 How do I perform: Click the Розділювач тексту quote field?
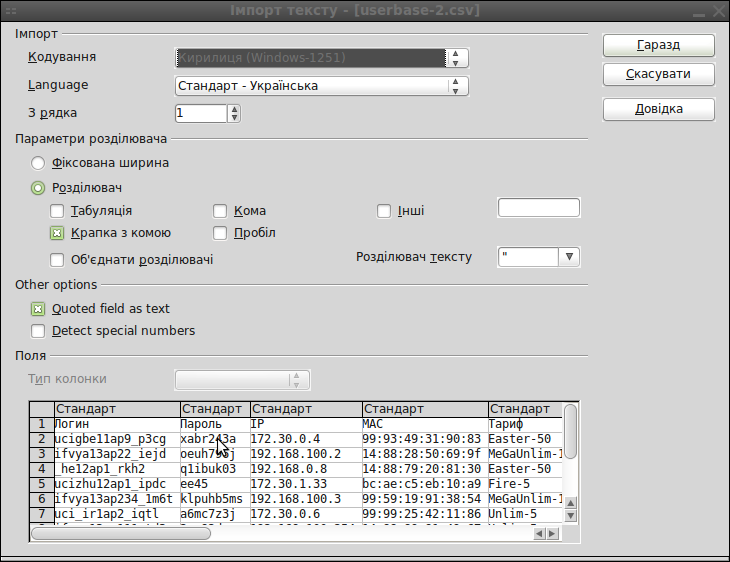tap(528, 257)
